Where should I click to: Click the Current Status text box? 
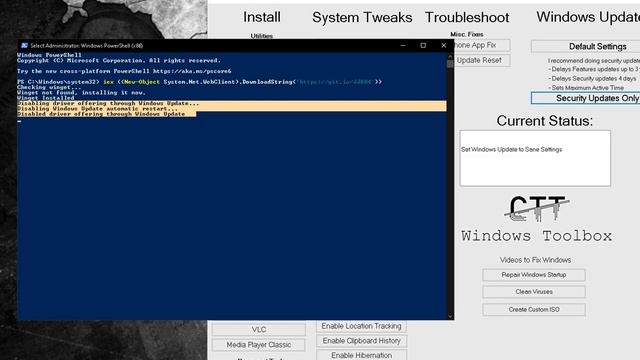(x=535, y=158)
